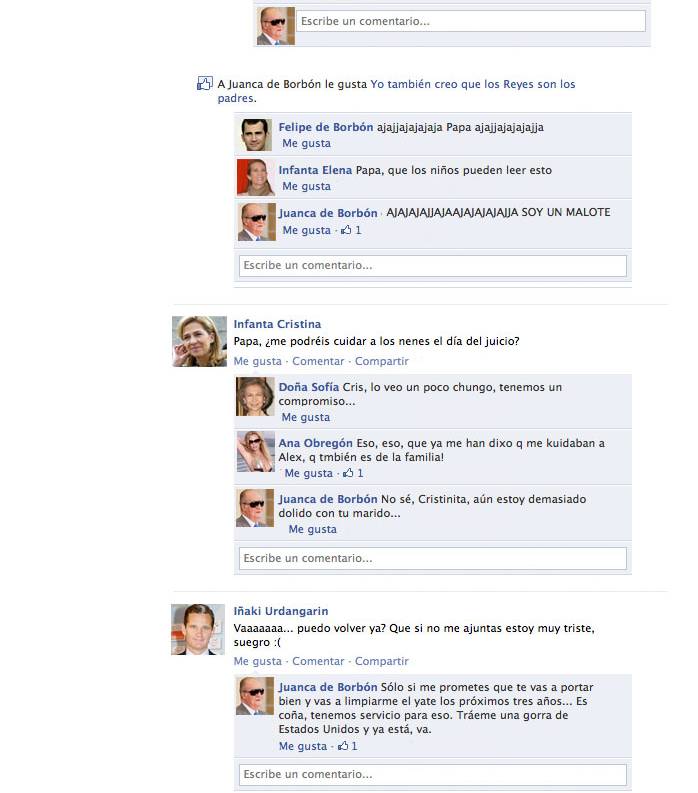698x793 pixels.
Task: Like Felipe de Borbón's comment
Action: [x=307, y=143]
